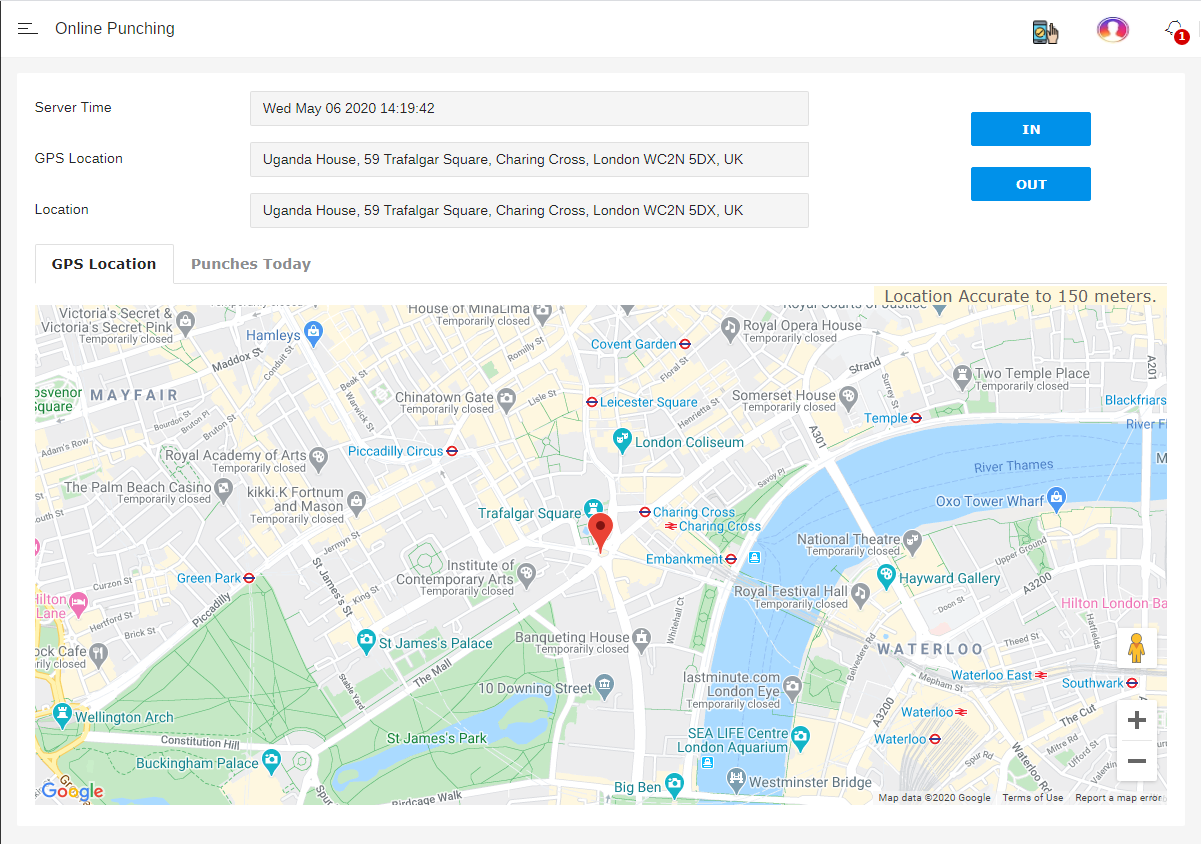
Task: Select the Green Park tube station icon
Action: coord(249,578)
